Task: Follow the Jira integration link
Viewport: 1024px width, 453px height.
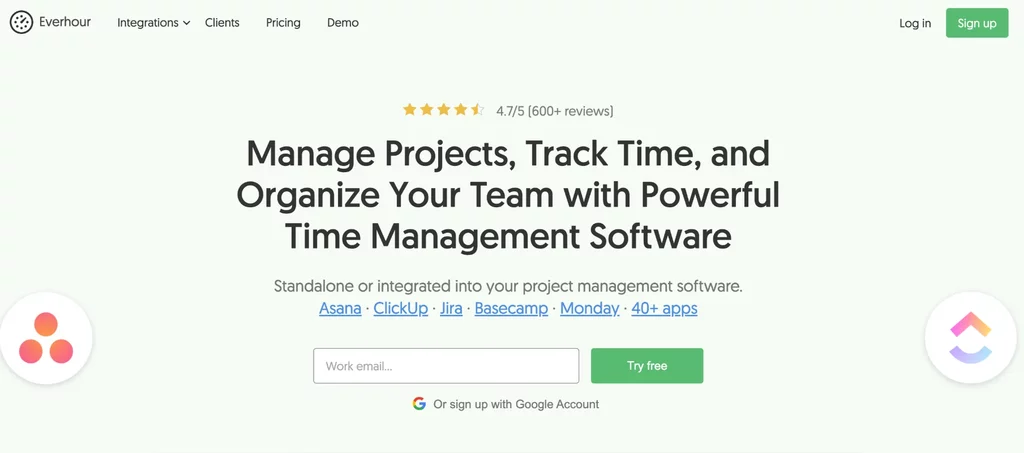Action: [451, 308]
